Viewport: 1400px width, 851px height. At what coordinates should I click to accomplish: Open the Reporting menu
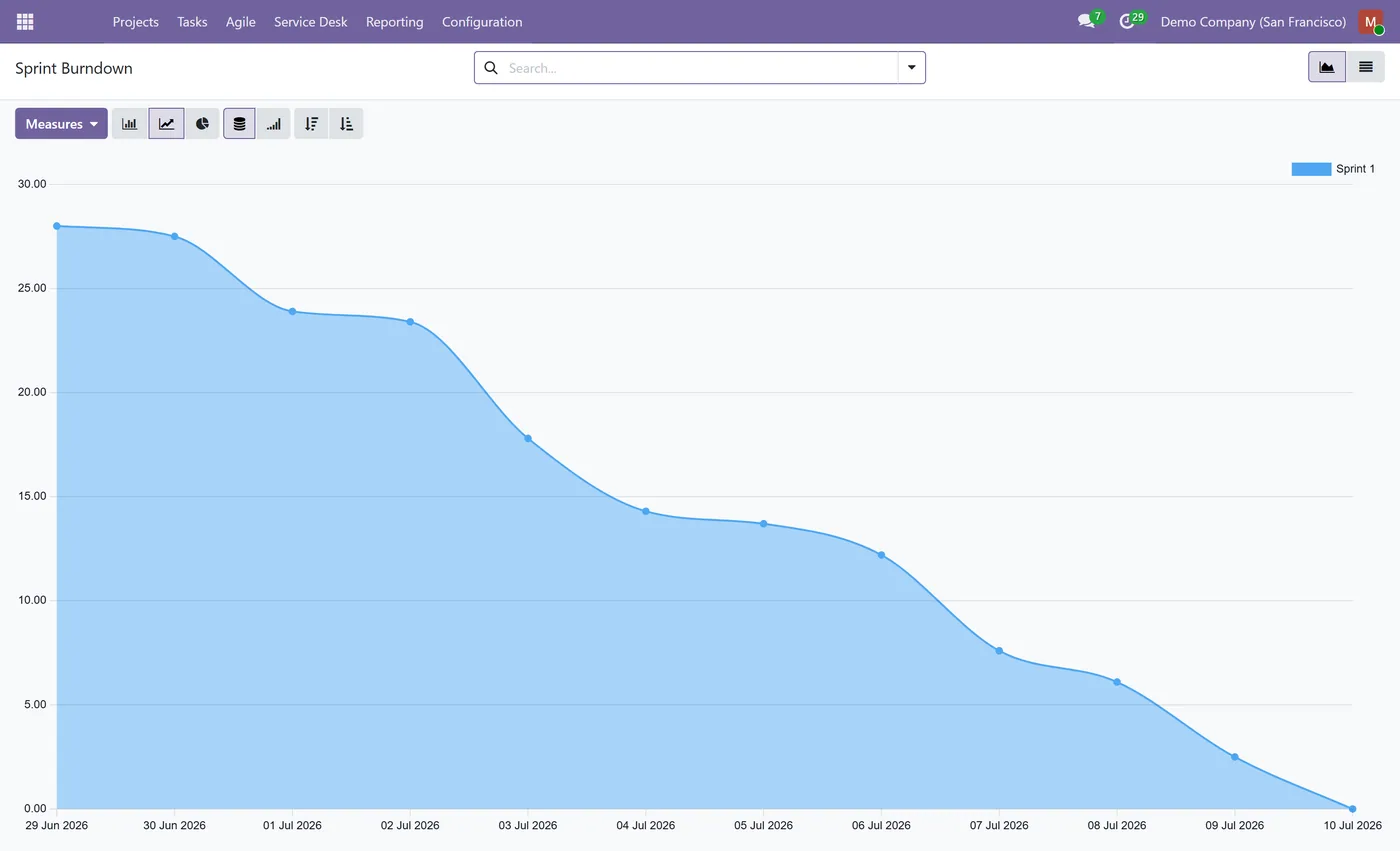tap(394, 21)
